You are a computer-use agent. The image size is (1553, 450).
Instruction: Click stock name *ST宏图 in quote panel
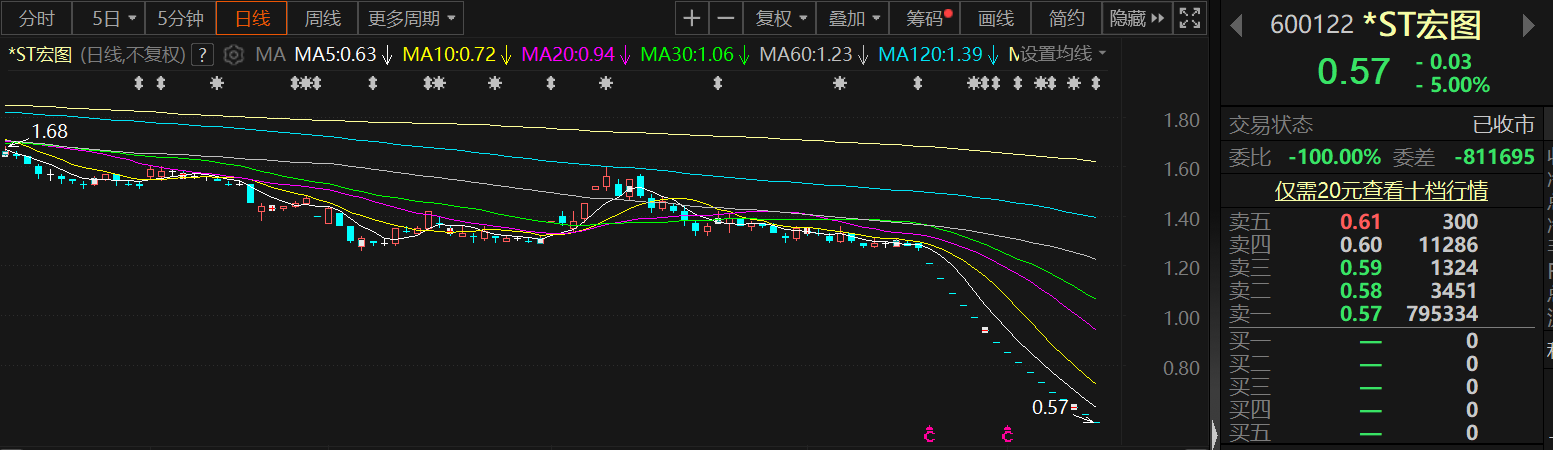1422,24
